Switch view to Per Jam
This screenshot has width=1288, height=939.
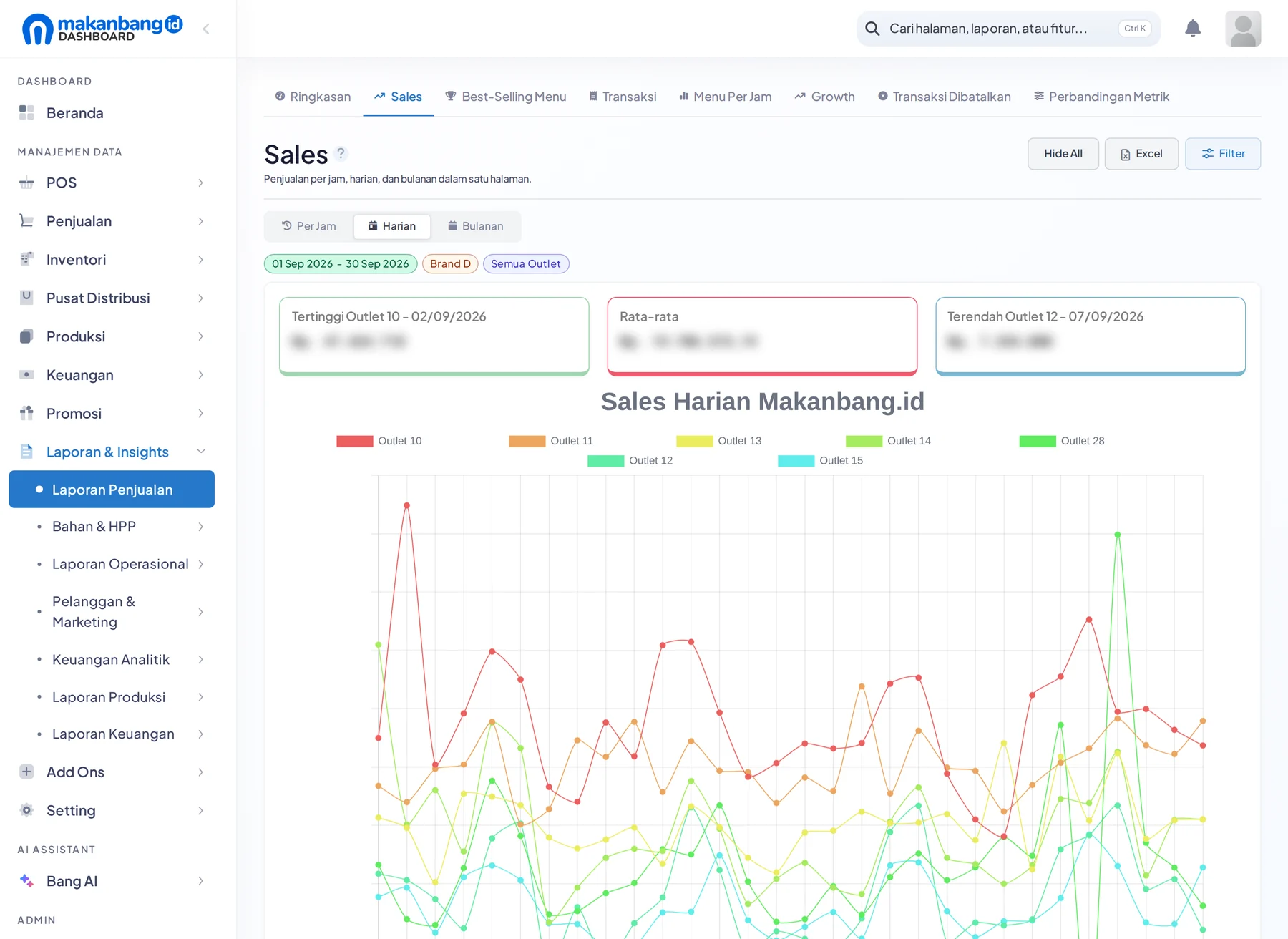click(309, 226)
